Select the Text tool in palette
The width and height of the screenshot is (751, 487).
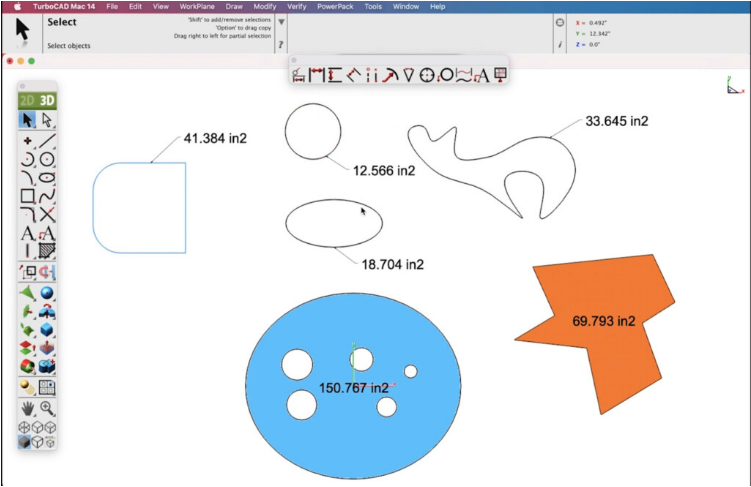(x=28, y=234)
